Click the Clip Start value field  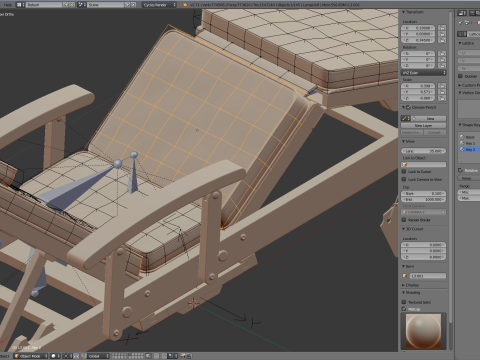click(423, 193)
